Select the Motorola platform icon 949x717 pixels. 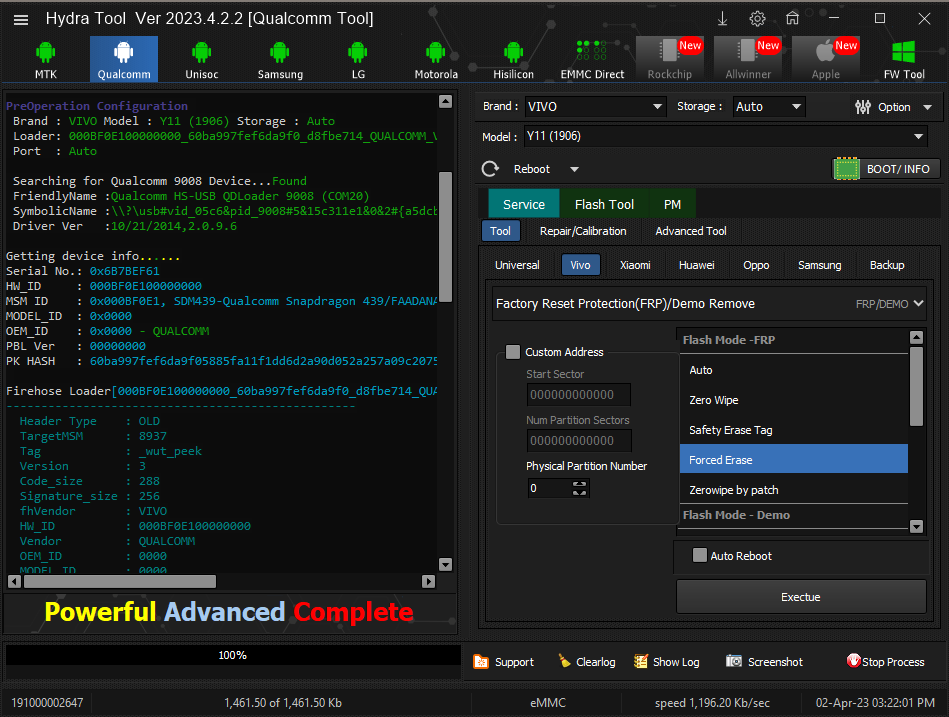[x=436, y=59]
